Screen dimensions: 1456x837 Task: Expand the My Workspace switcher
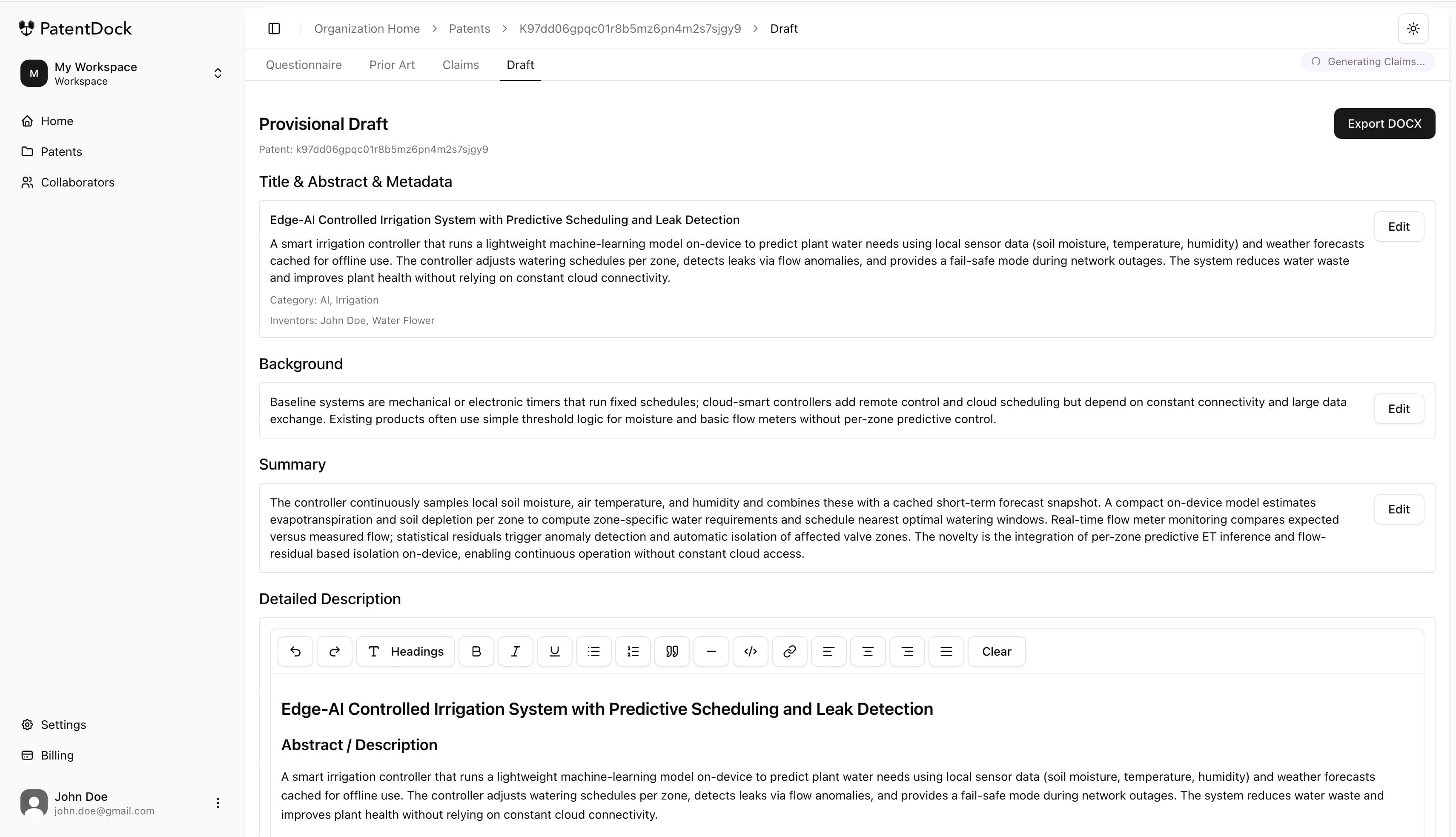click(217, 74)
